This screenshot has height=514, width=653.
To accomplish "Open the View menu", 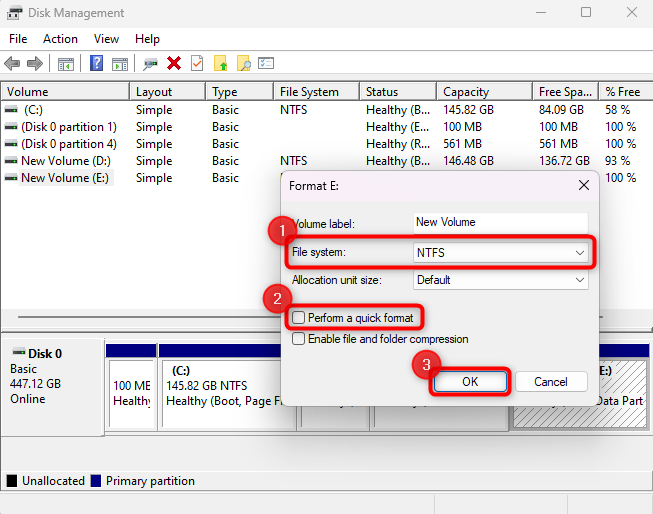I will coord(106,39).
